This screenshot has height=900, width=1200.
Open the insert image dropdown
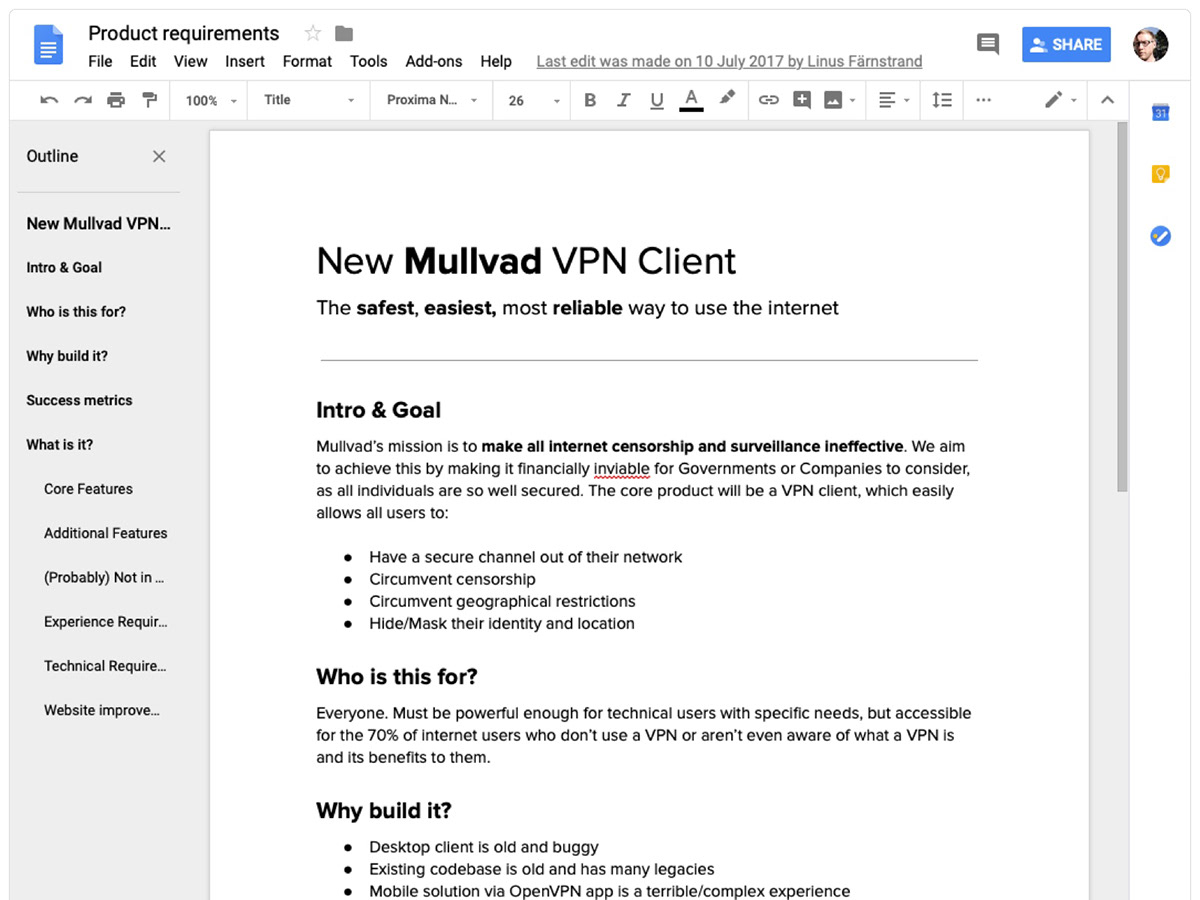coord(840,100)
